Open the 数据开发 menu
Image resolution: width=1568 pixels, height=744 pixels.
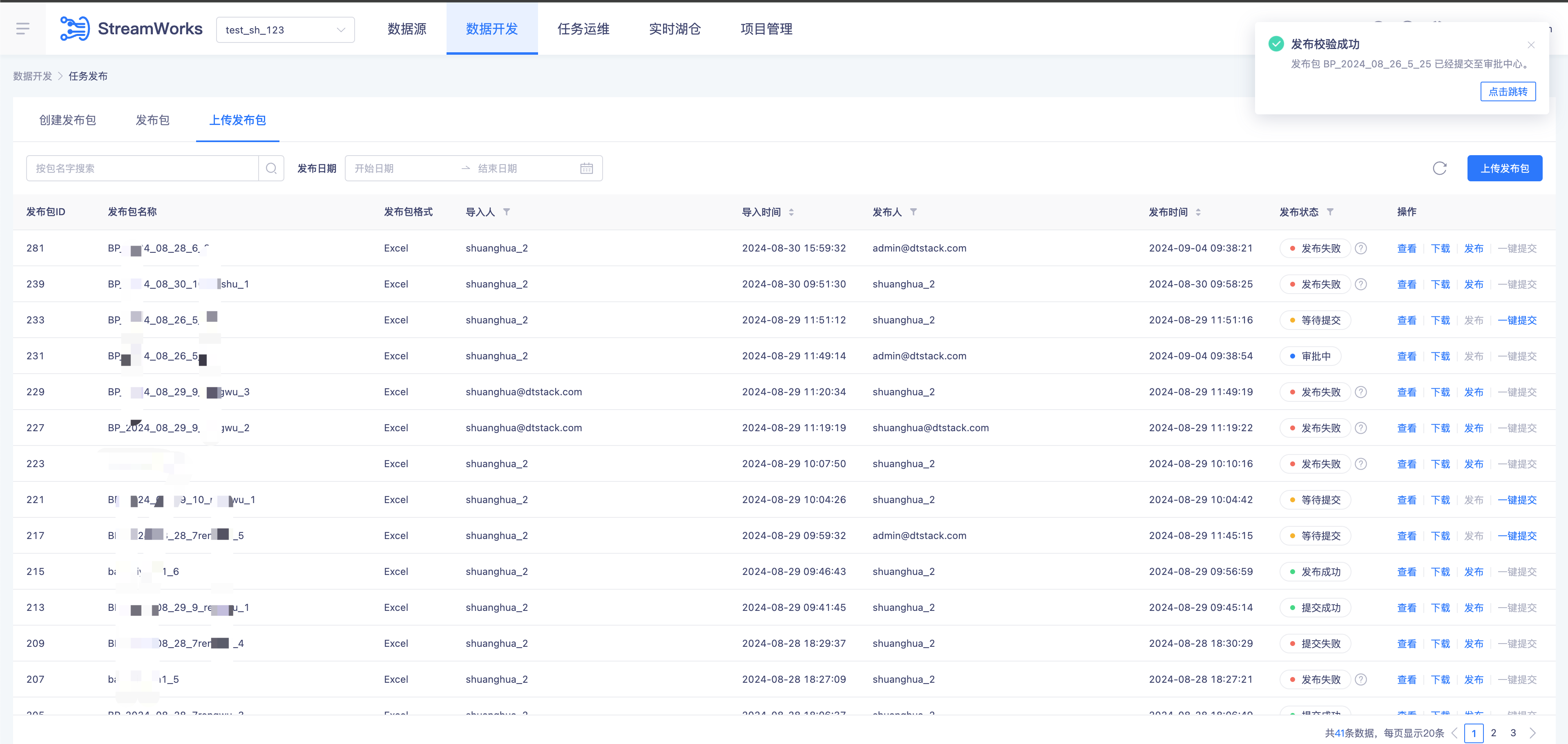492,29
